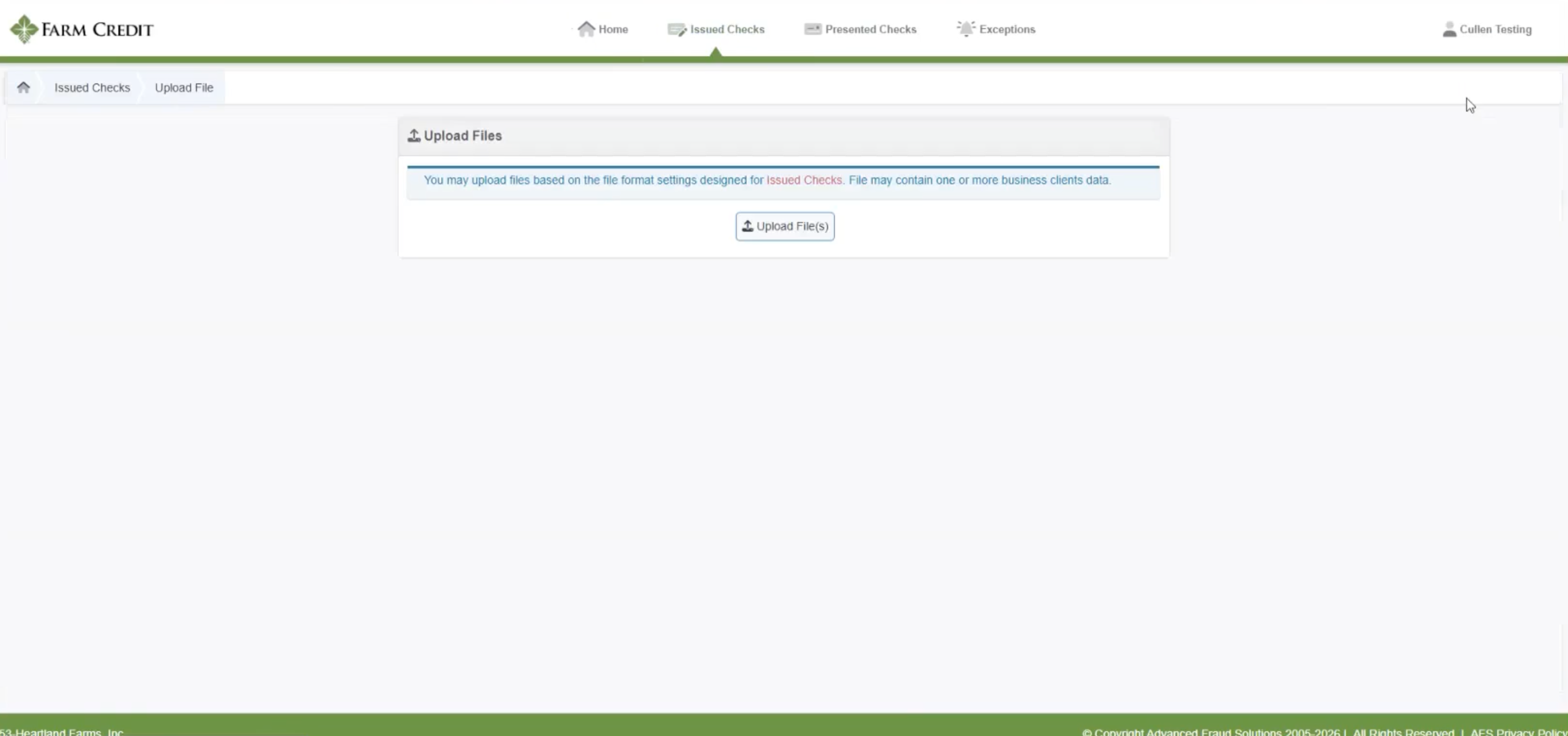
Task: Click the Home house icon in navbar
Action: (x=586, y=29)
